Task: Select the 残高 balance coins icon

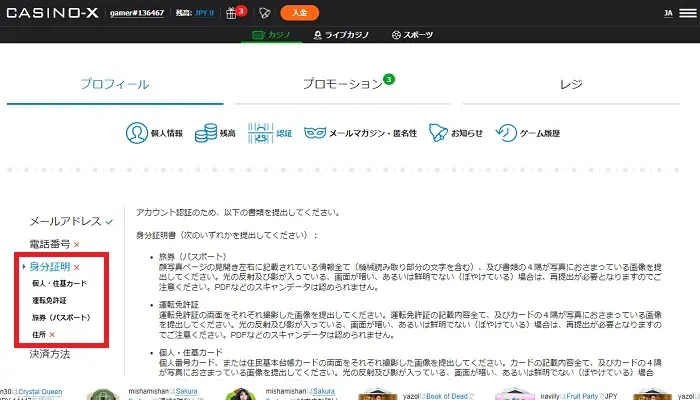Action: [206, 133]
